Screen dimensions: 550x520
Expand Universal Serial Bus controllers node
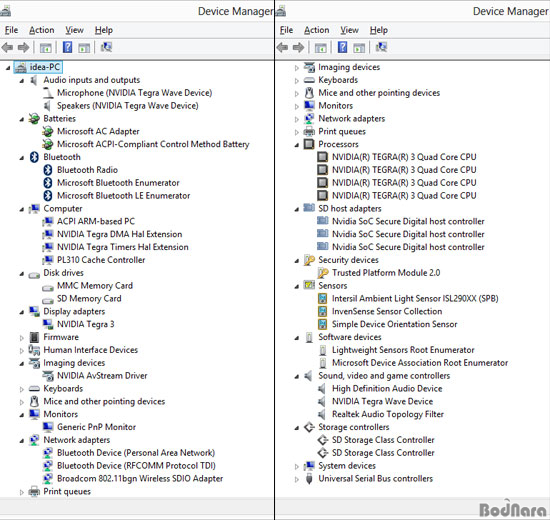point(297,479)
